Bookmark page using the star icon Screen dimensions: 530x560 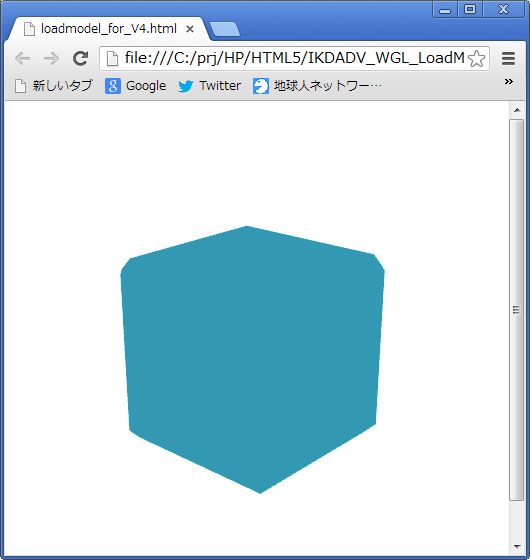click(x=476, y=59)
